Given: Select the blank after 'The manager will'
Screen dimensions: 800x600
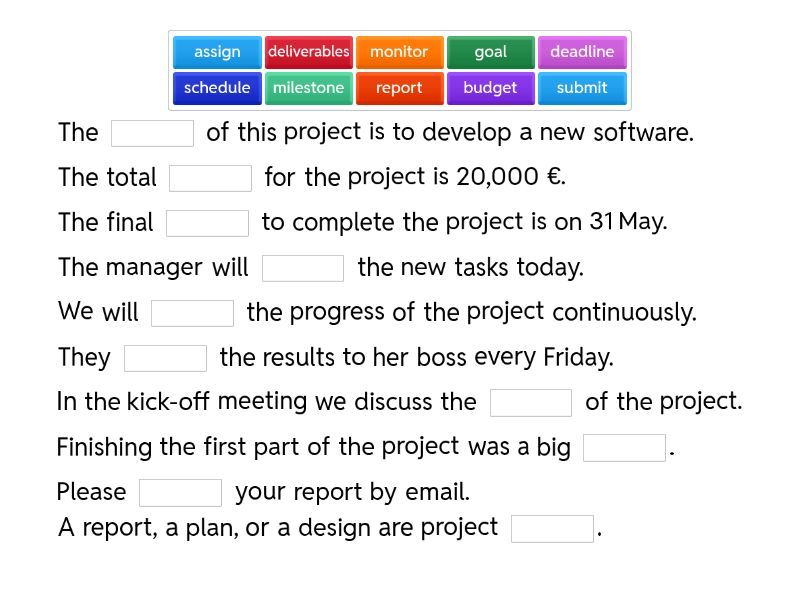Looking at the screenshot, I should coord(303,268).
